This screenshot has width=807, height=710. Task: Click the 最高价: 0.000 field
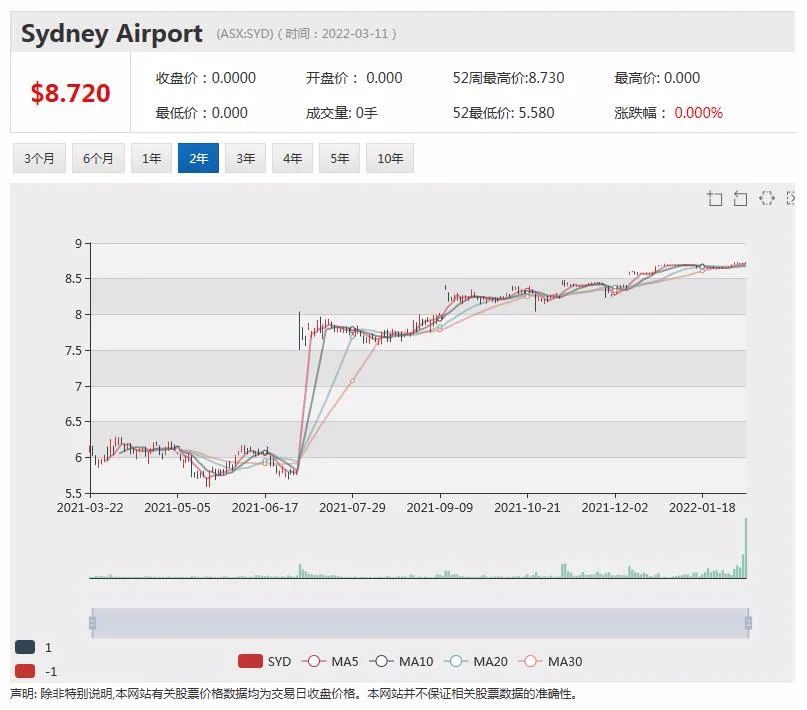tap(657, 78)
